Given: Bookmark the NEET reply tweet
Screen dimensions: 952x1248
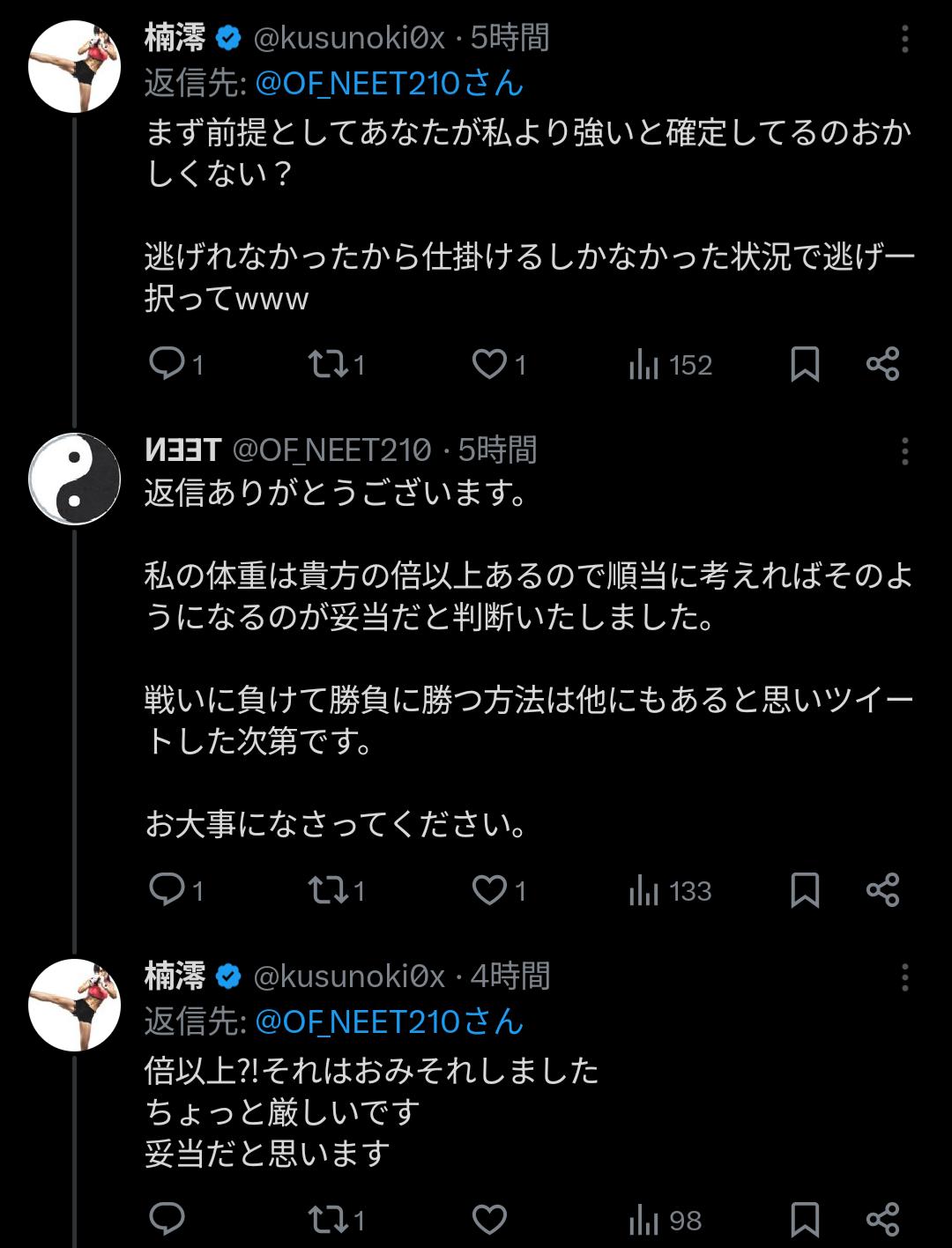Looking at the screenshot, I should [804, 890].
